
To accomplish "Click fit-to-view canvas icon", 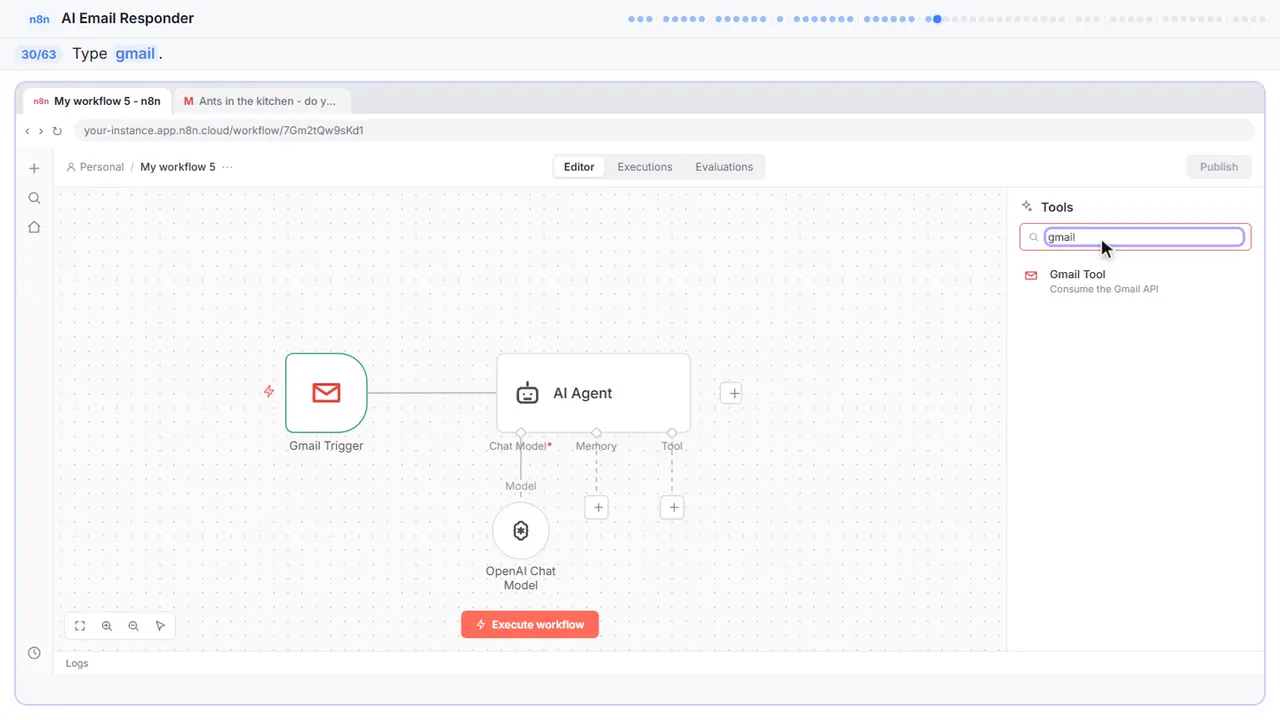I will click(80, 626).
